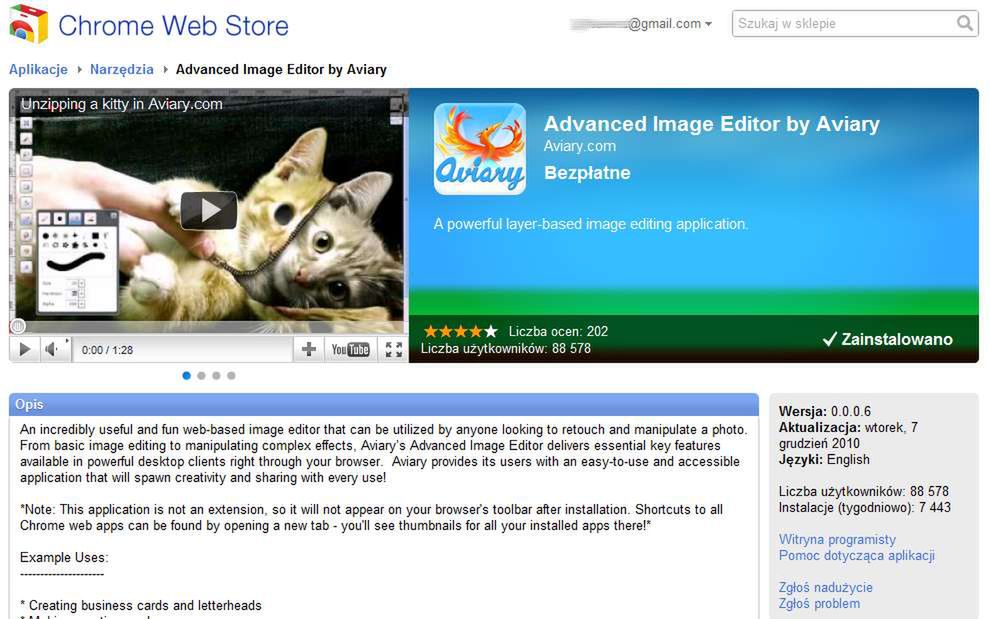This screenshot has height=619, width=990.
Task: Click 'Wersja: 0.0.0.6' text
Action: (825, 411)
